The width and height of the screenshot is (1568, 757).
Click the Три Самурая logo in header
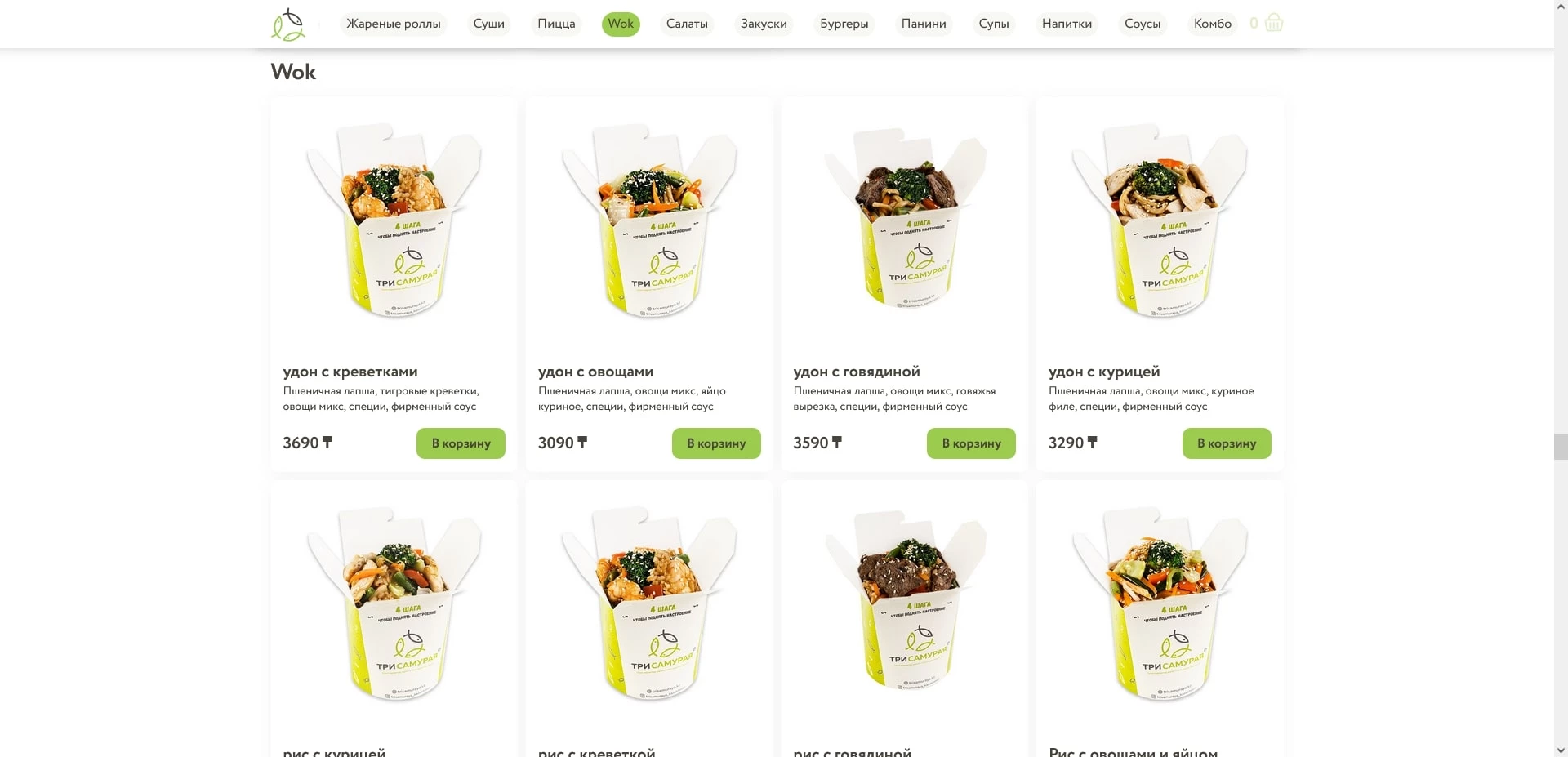[288, 24]
